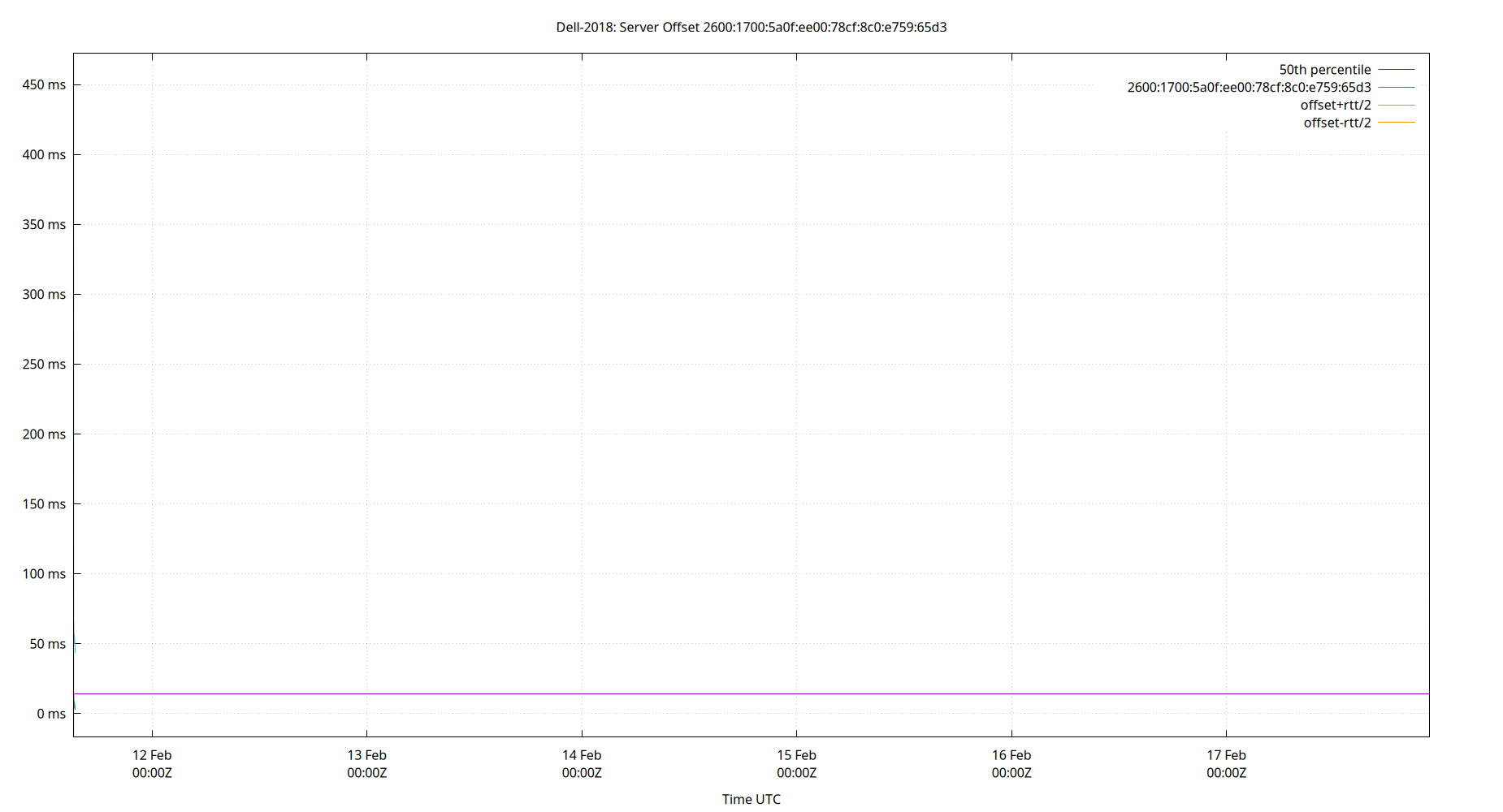Select the "17 Feb 00:00Z" tick label
The height and width of the screenshot is (812, 1503).
[1227, 763]
